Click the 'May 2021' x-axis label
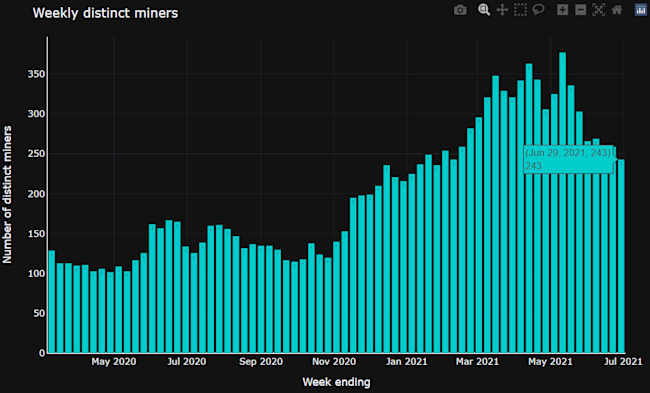This screenshot has height=393, width=650. tap(550, 362)
